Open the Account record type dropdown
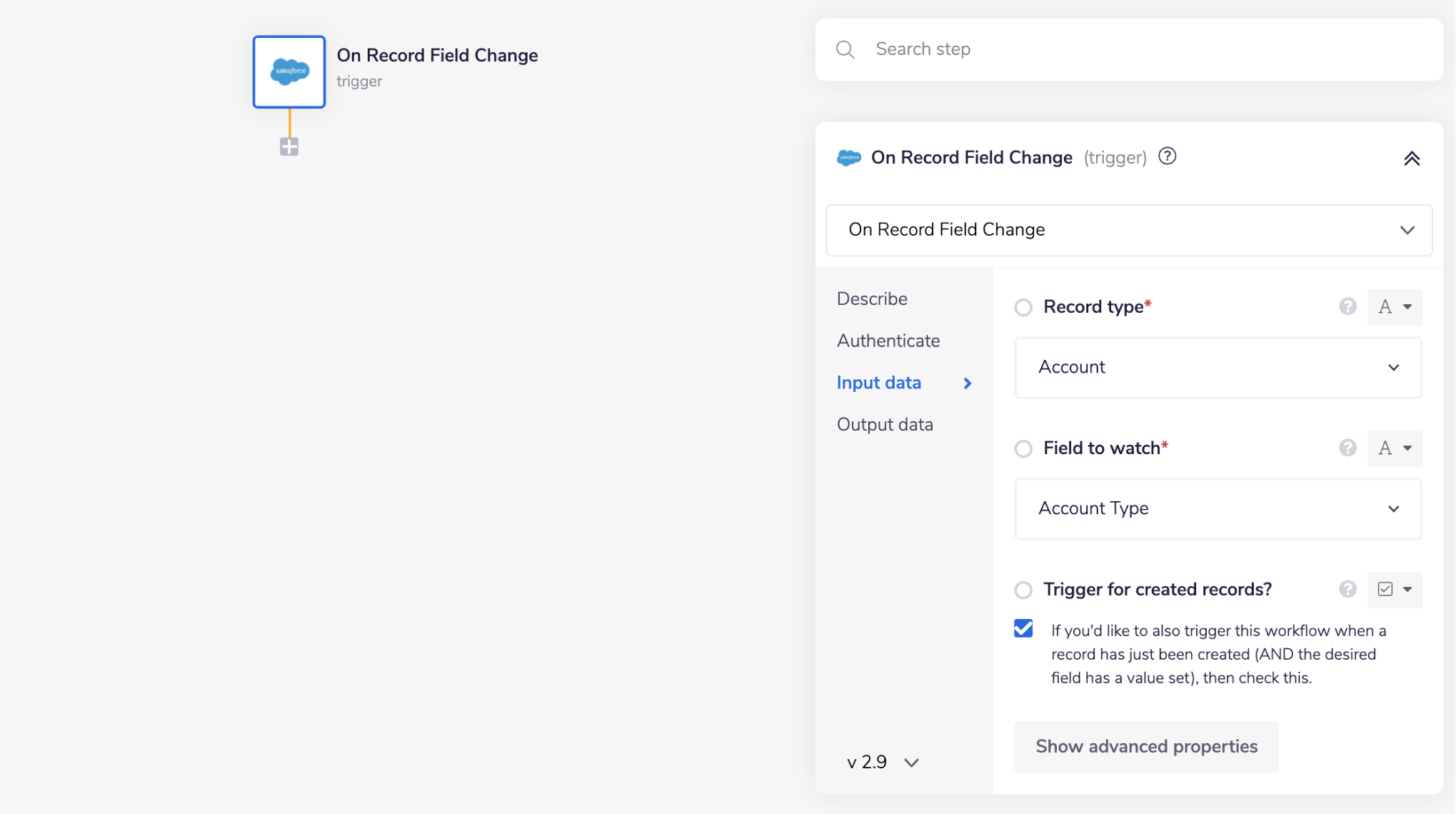This screenshot has height=814, width=1456. 1217,367
